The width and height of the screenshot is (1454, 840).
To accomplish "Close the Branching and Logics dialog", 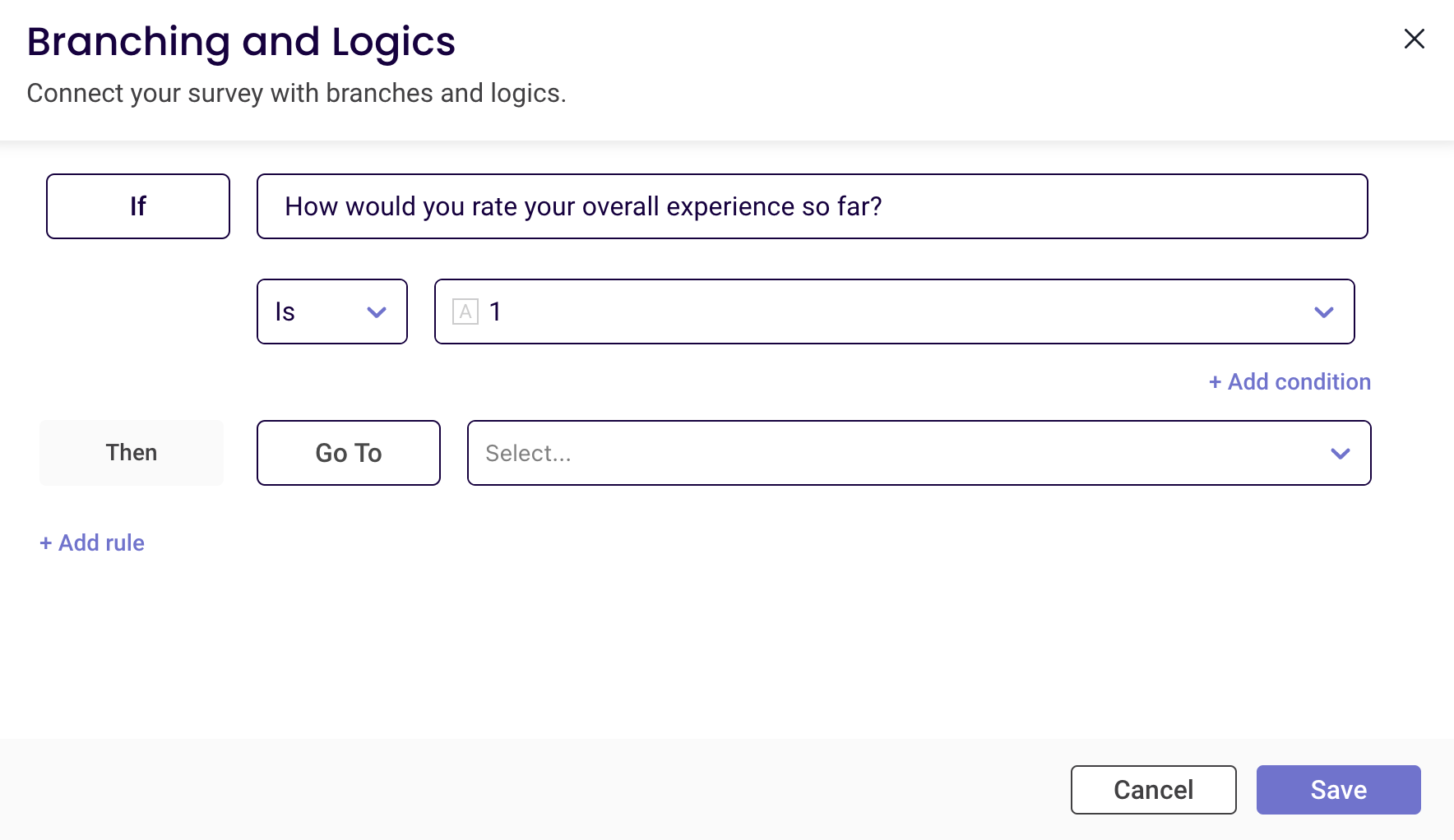I will (x=1414, y=39).
